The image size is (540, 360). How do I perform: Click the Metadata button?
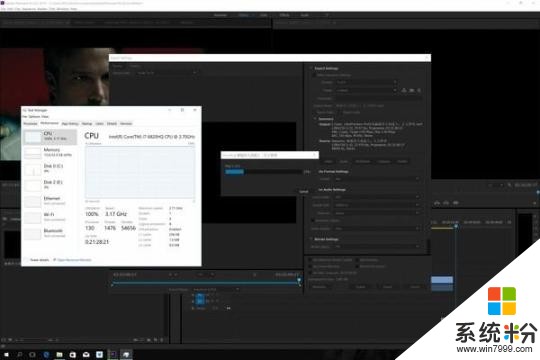(319, 287)
